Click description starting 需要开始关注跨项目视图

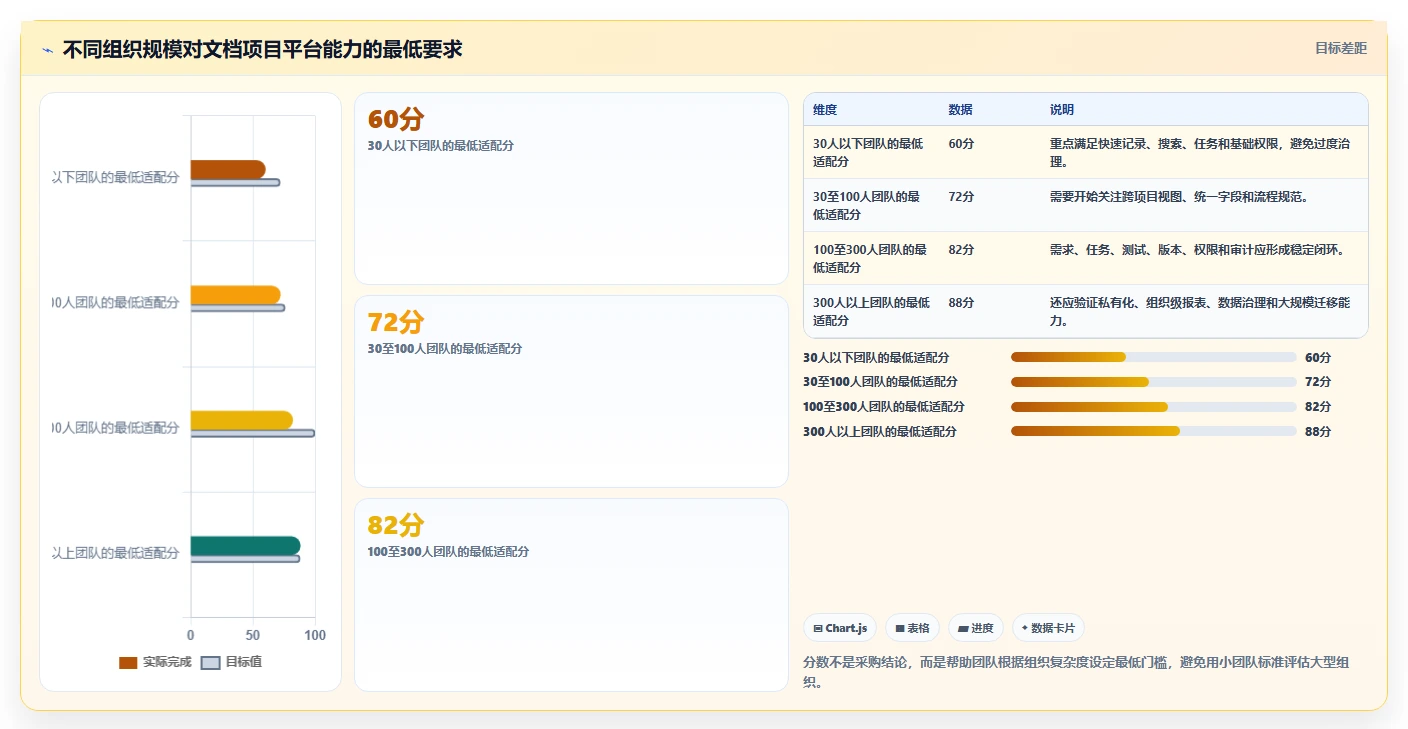1179,197
